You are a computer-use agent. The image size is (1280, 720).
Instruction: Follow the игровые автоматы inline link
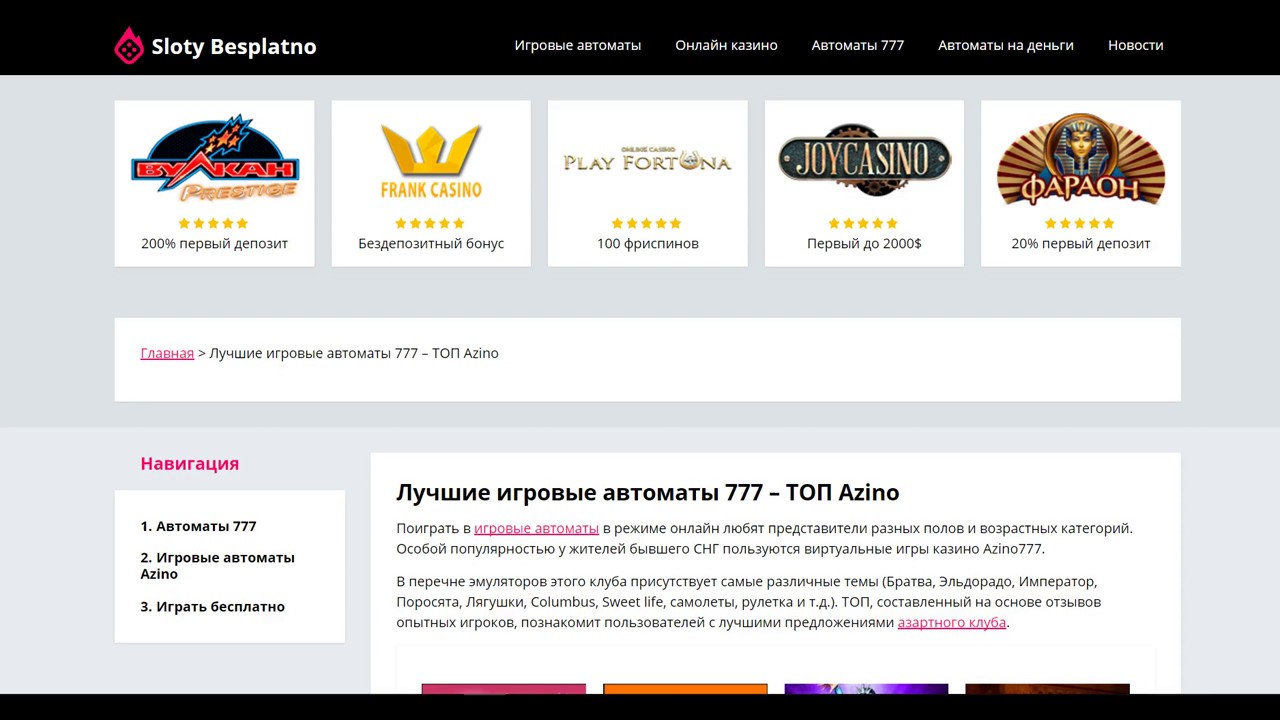(536, 529)
